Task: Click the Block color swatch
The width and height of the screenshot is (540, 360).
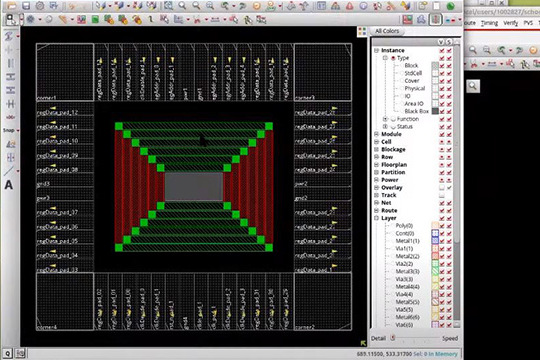Action: [x=435, y=65]
